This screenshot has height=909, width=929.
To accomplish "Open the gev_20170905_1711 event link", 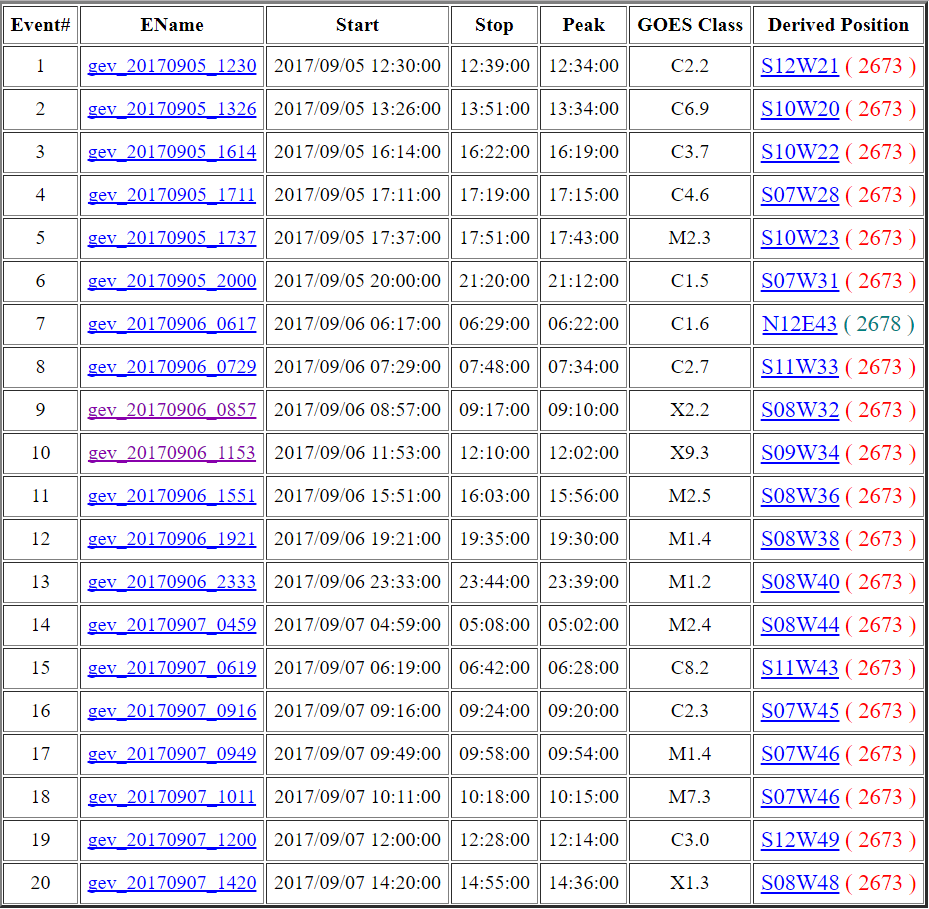I will (172, 195).
